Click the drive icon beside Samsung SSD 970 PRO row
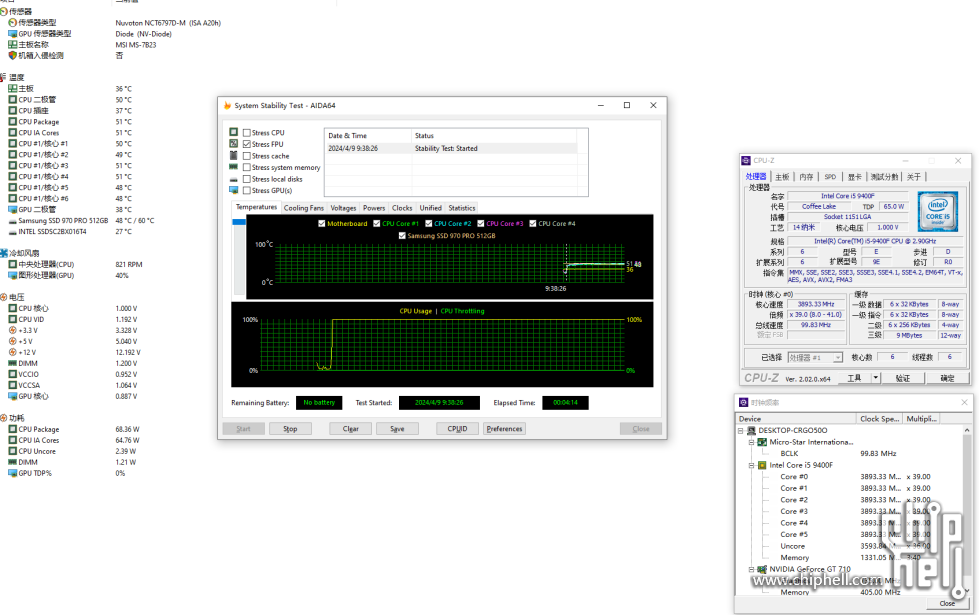Image resolution: width=979 pixels, height=615 pixels. [x=12, y=221]
